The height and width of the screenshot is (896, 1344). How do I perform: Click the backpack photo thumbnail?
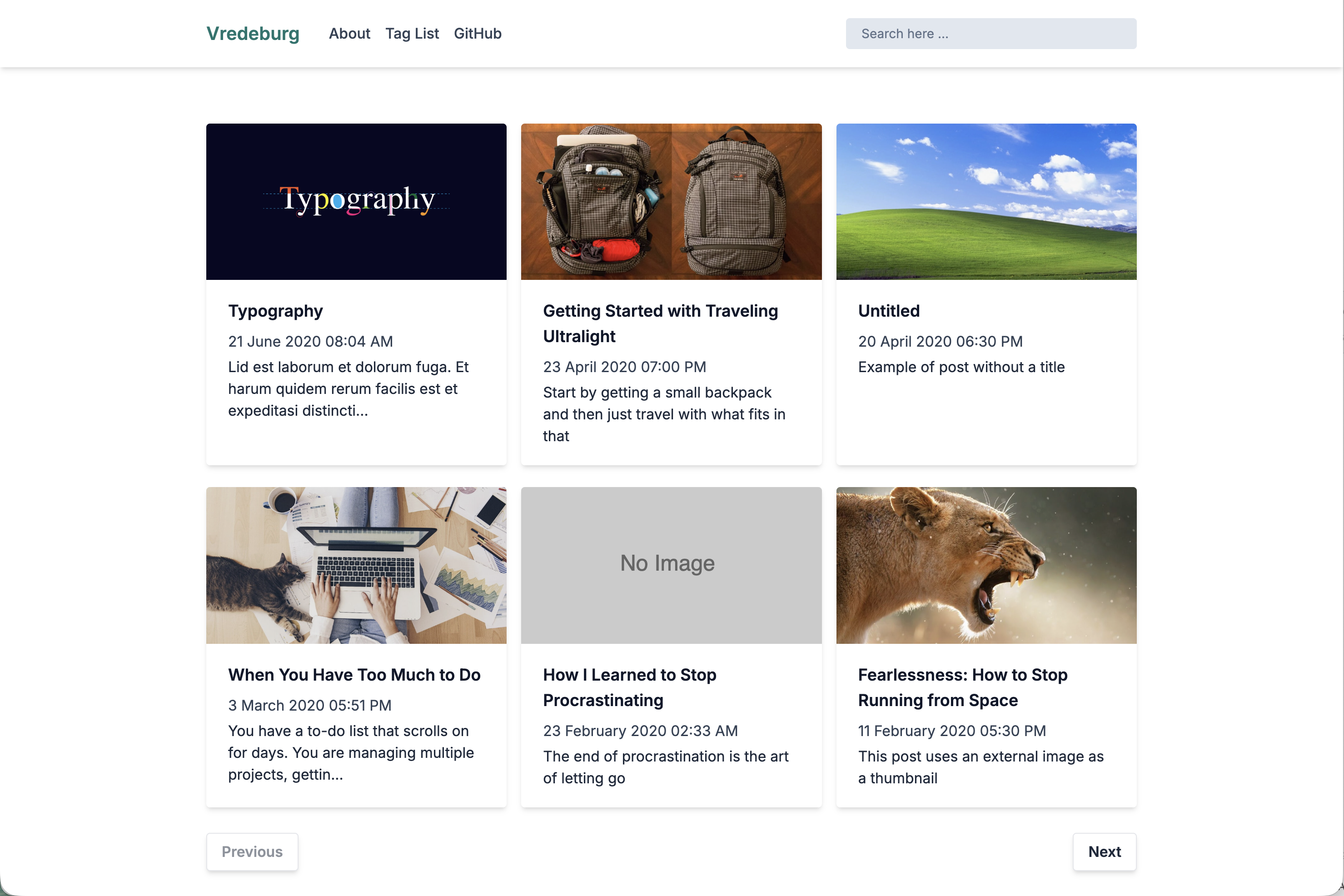click(671, 201)
